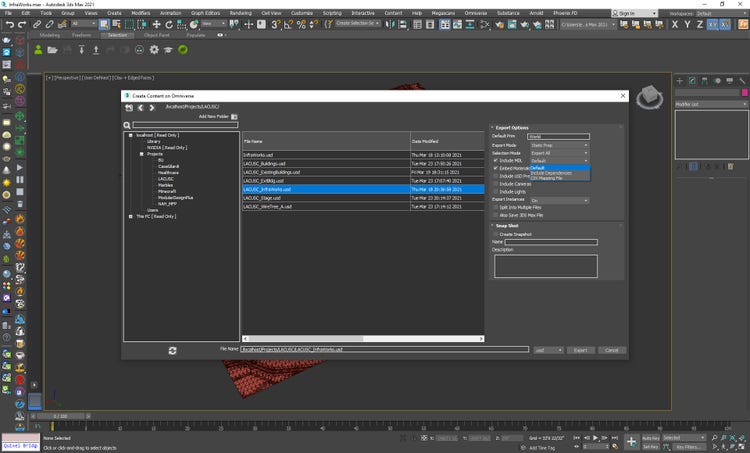This screenshot has height=453, width=750.
Task: Click the Undo arrow in main toolbar
Action: [9, 23]
